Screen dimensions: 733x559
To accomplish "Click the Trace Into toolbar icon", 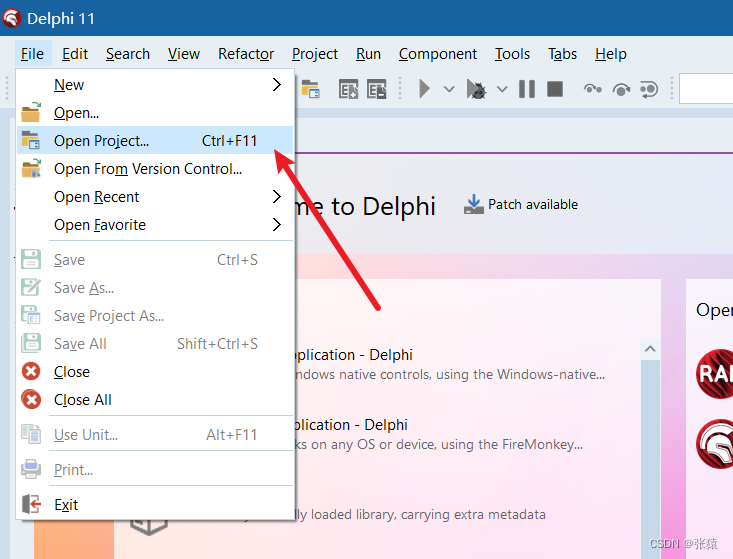I will [x=593, y=89].
